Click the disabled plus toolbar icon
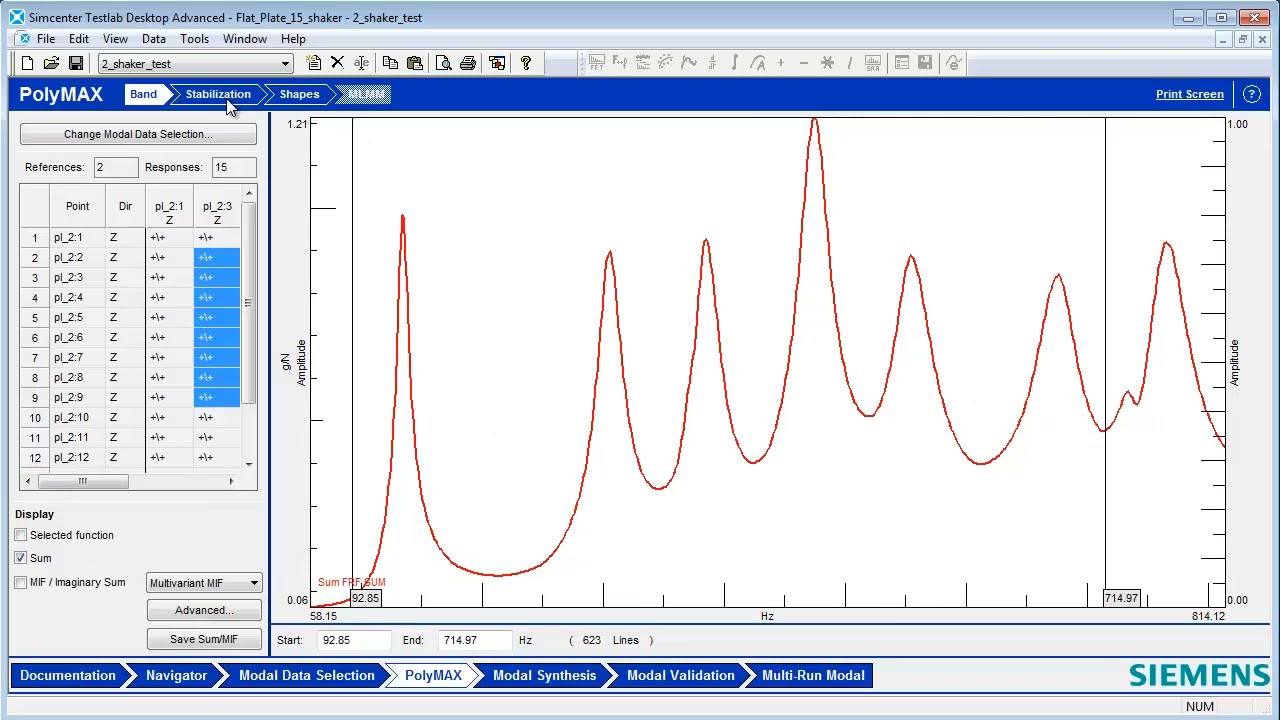 coord(780,63)
